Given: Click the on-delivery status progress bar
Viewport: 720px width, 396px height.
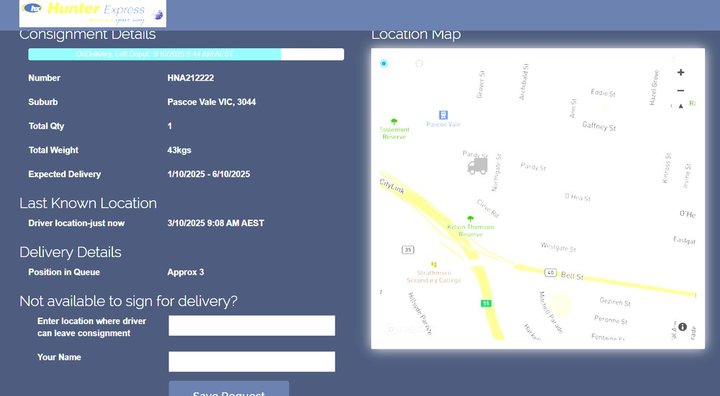Looking at the screenshot, I should tap(186, 54).
